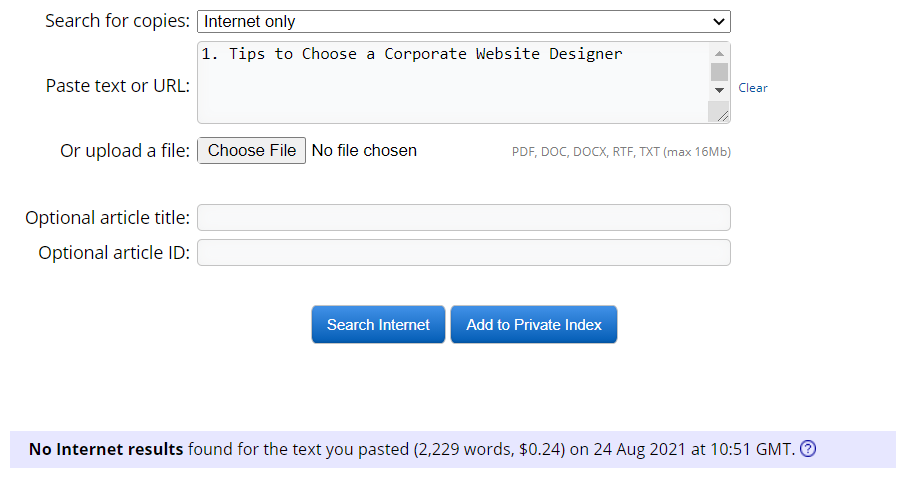
Task: Click inside the paste text area
Action: 453,82
